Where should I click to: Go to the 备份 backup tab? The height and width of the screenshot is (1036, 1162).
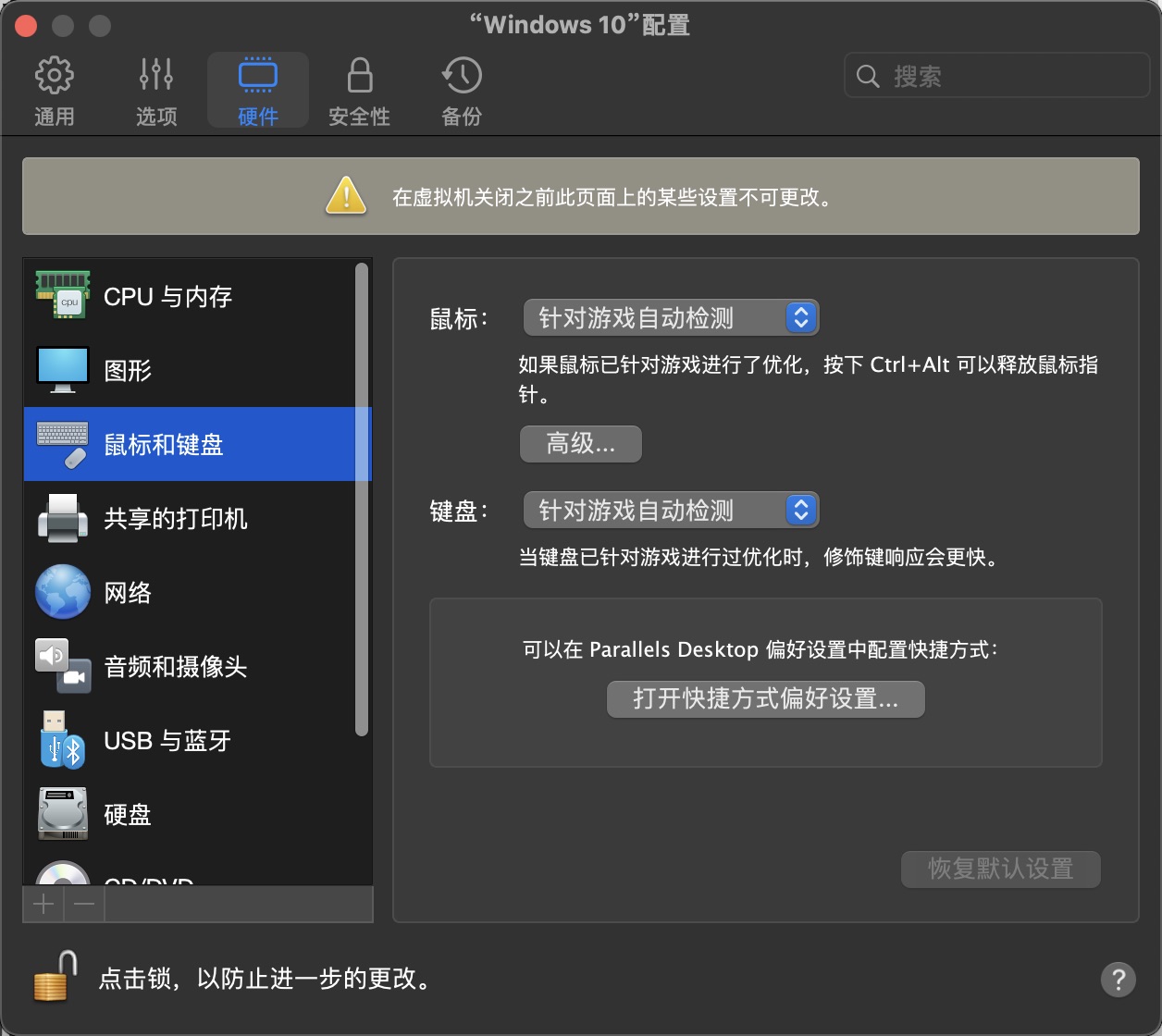click(x=462, y=91)
